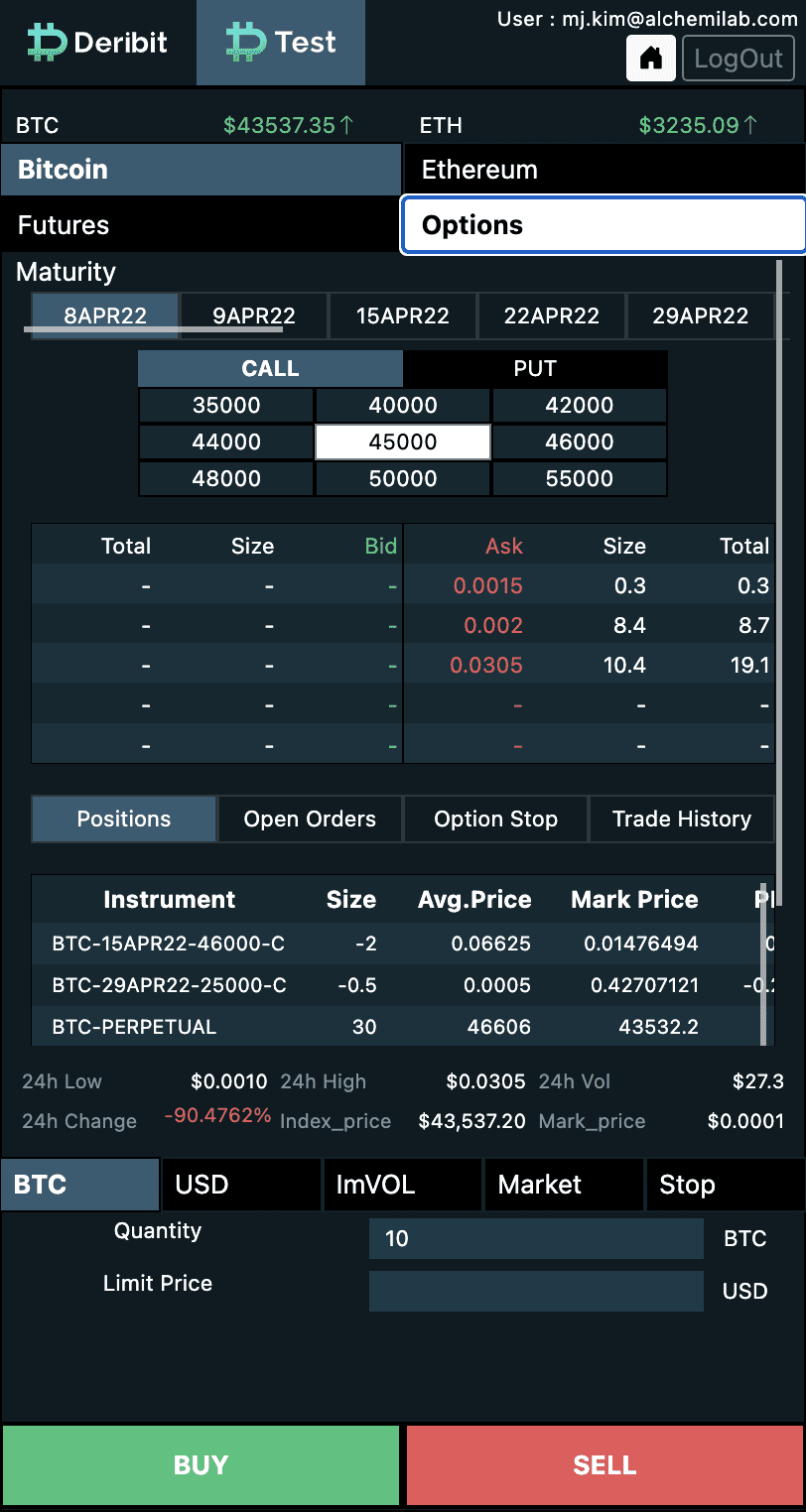806x1512 pixels.
Task: Choose the 46000 strike price
Action: pos(580,442)
